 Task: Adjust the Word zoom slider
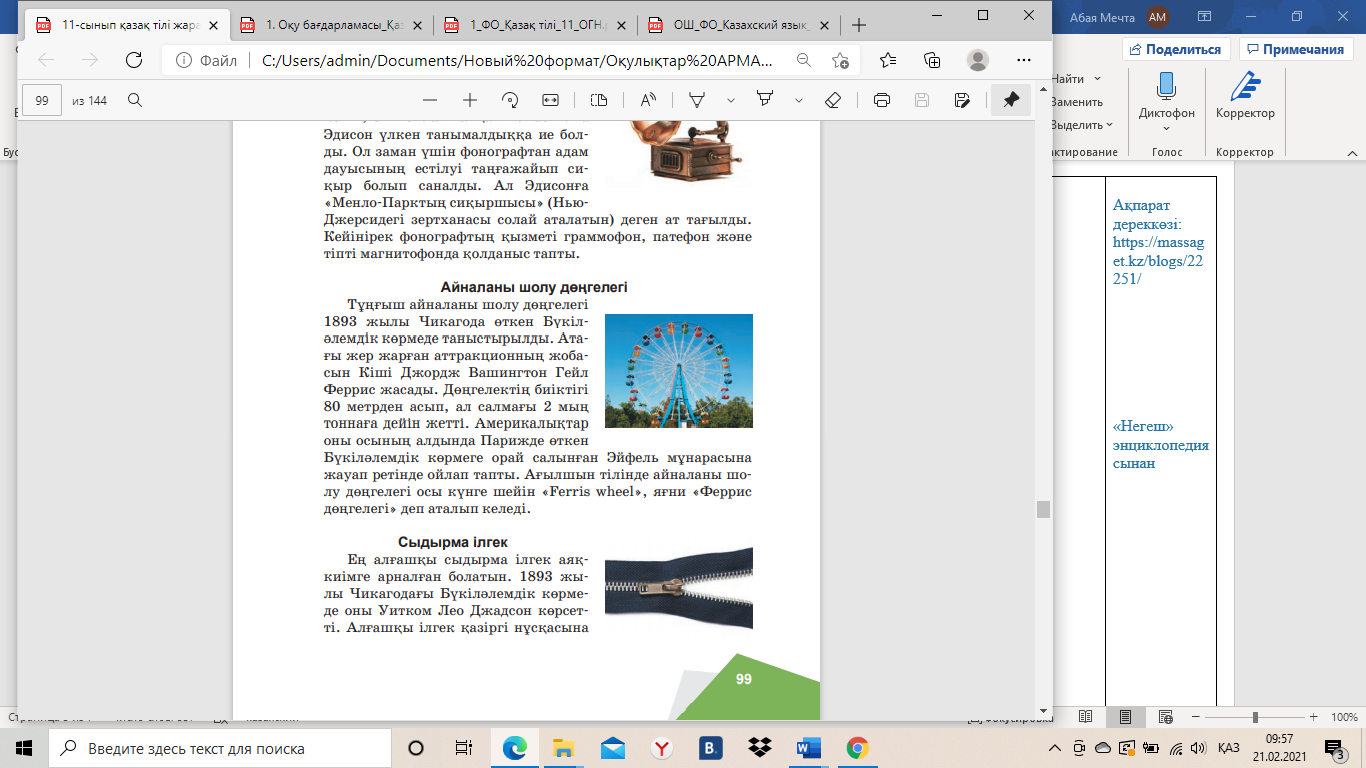[x=1255, y=717]
